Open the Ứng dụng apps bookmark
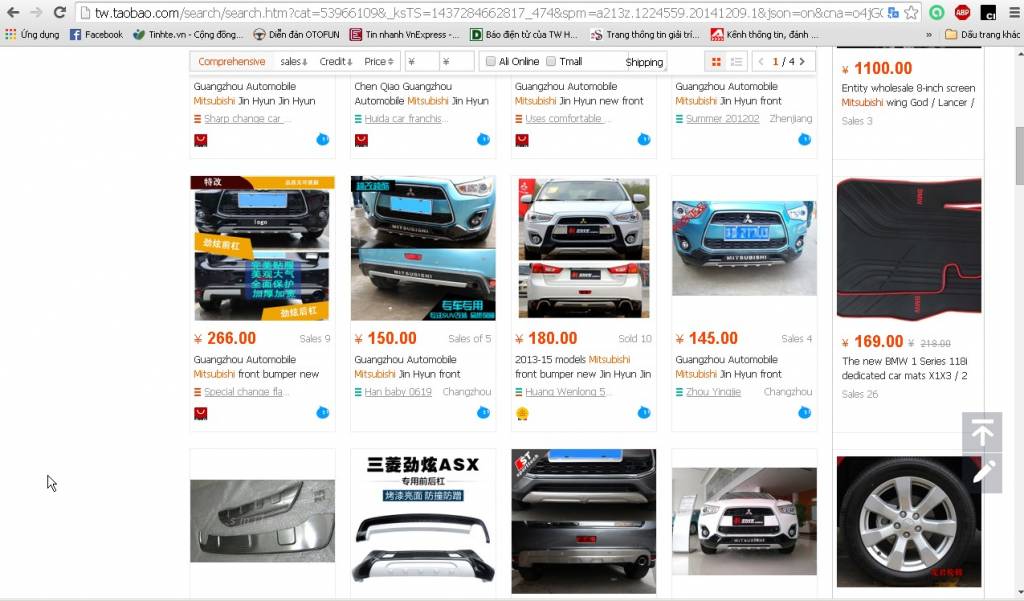Image resolution: width=1024 pixels, height=601 pixels. point(32,35)
